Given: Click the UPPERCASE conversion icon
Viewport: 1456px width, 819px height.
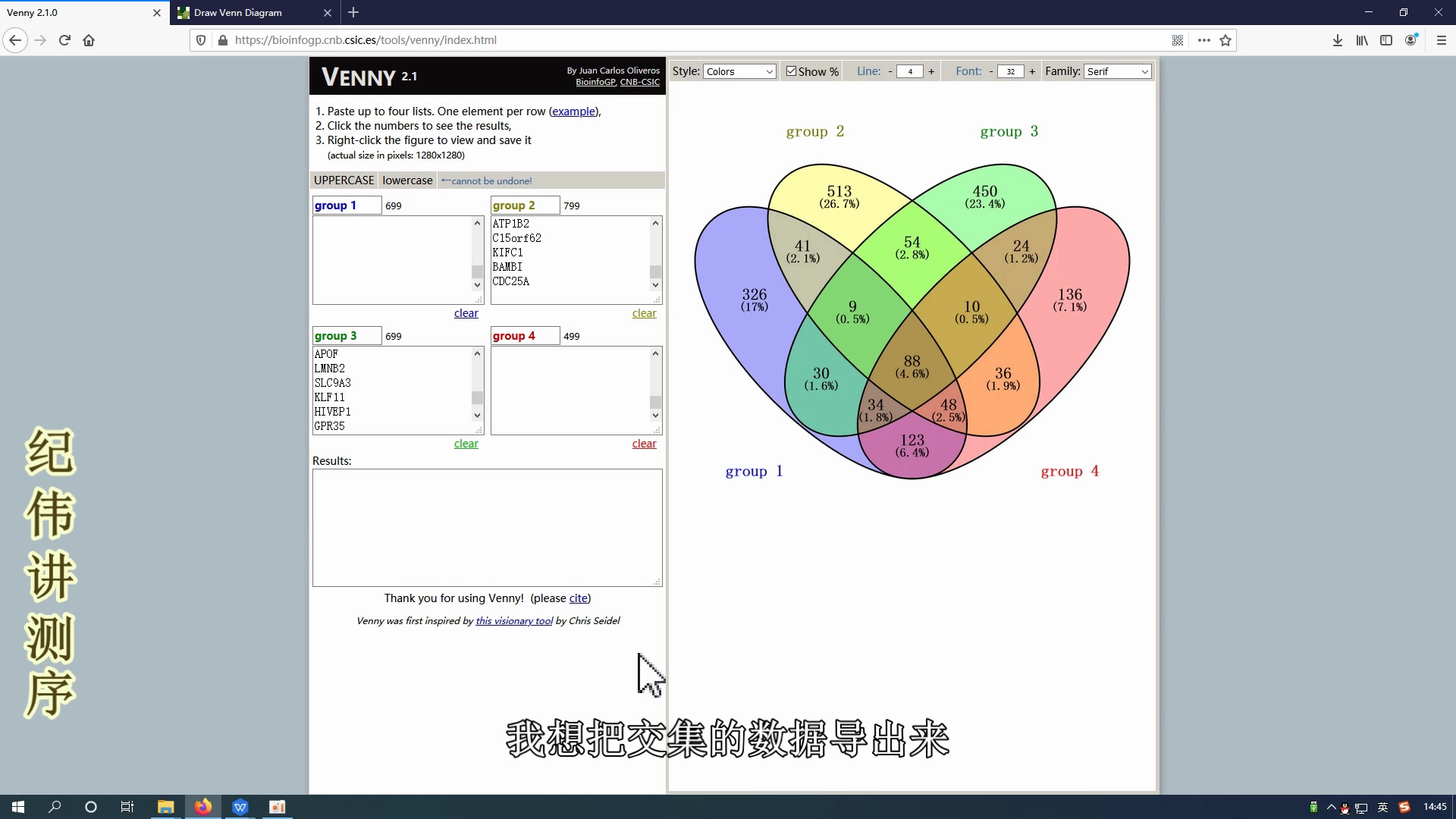Looking at the screenshot, I should [x=346, y=180].
